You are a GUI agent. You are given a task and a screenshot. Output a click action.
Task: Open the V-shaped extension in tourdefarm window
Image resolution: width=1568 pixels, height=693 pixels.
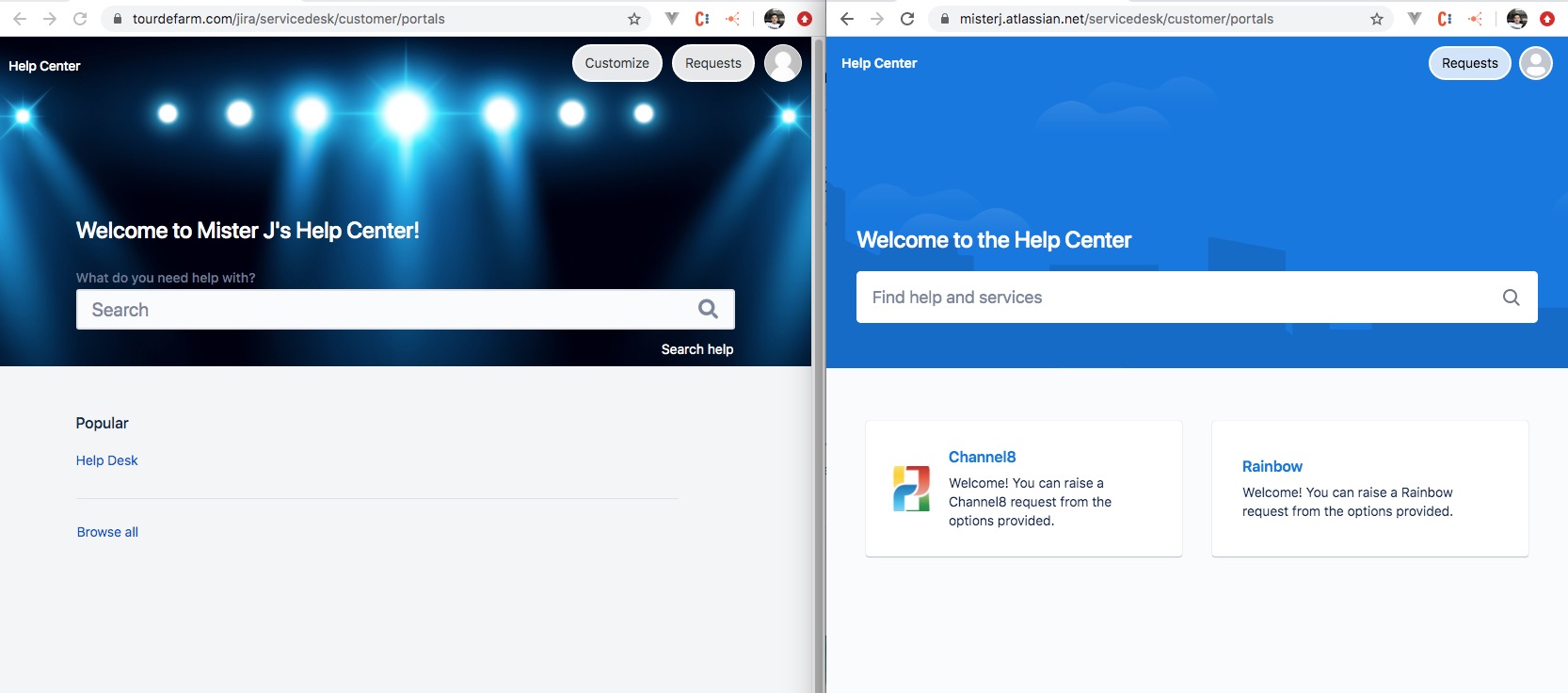coord(672,19)
